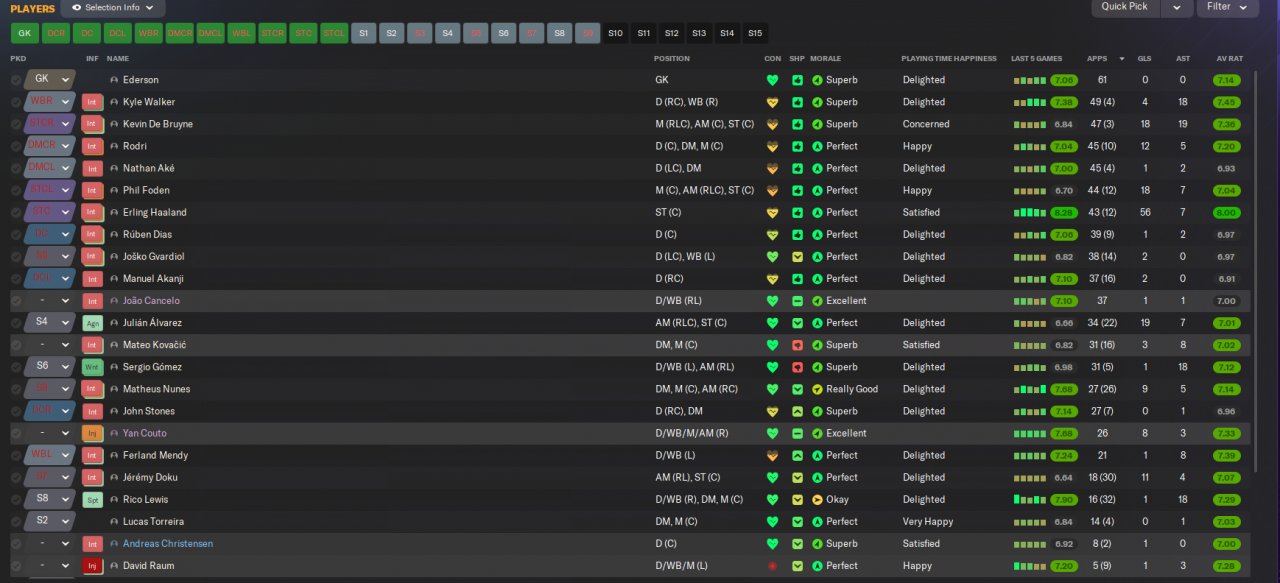Viewport: 1280px width, 583px height.
Task: Click Ferland Mendy's condition heart icon
Action: point(772,455)
